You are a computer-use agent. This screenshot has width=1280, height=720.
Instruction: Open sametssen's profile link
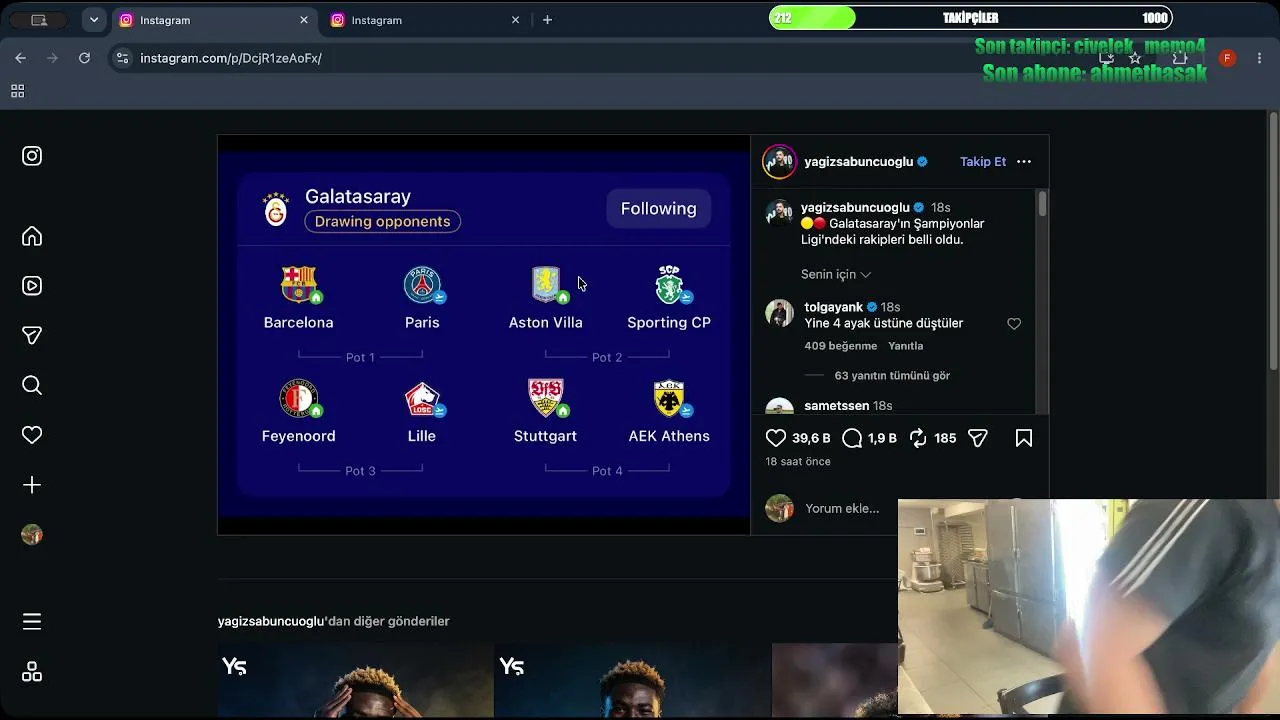point(837,406)
